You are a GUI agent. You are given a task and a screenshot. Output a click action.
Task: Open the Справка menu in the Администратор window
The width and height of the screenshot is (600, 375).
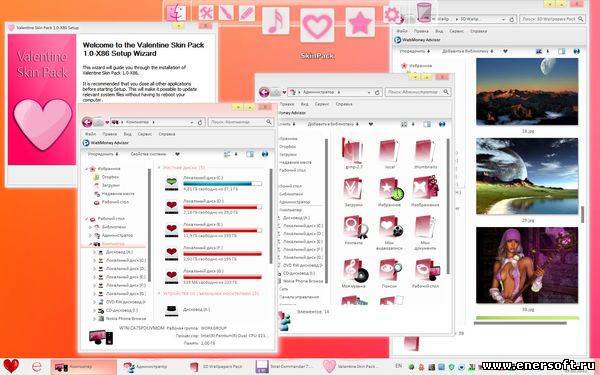point(344,104)
